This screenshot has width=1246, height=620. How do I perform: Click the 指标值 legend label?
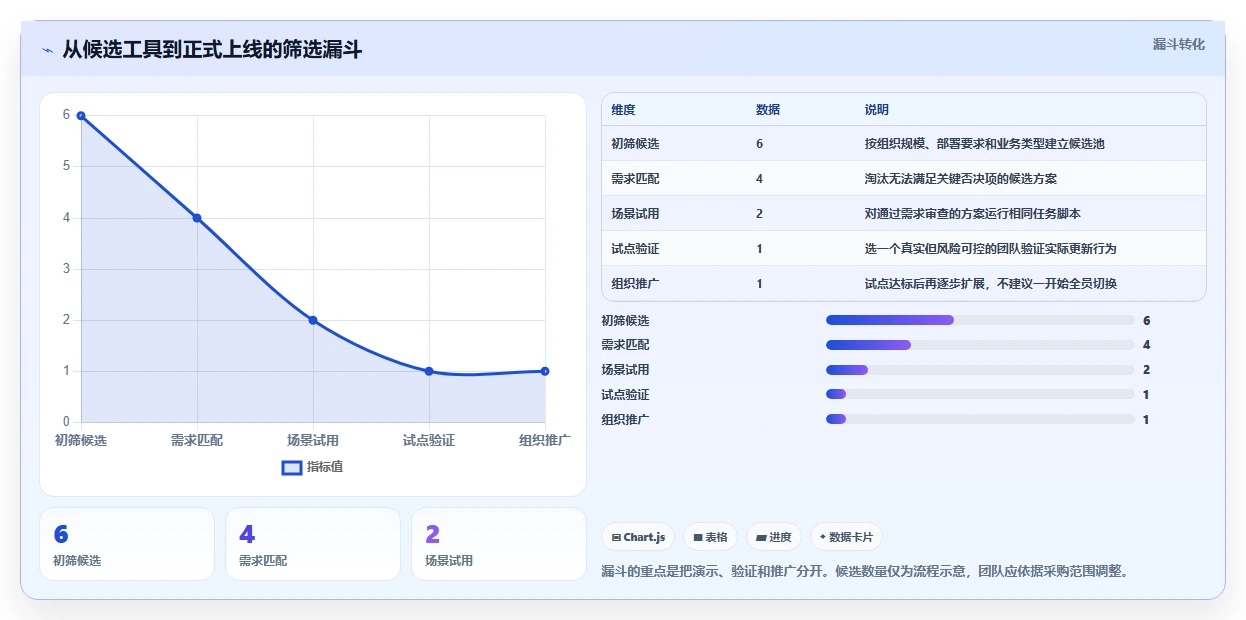tap(325, 467)
